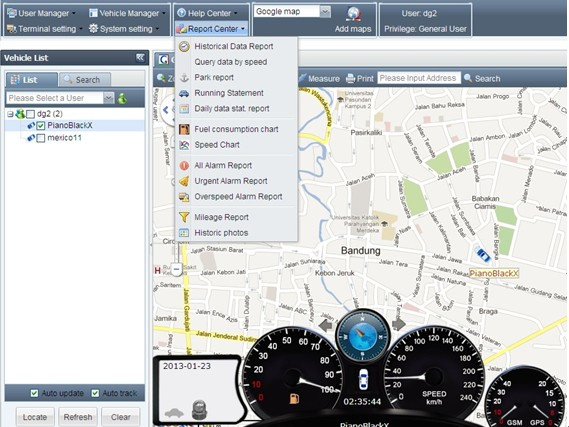This screenshot has width=569, height=427.
Task: Click the Historic photos icon
Action: [184, 233]
